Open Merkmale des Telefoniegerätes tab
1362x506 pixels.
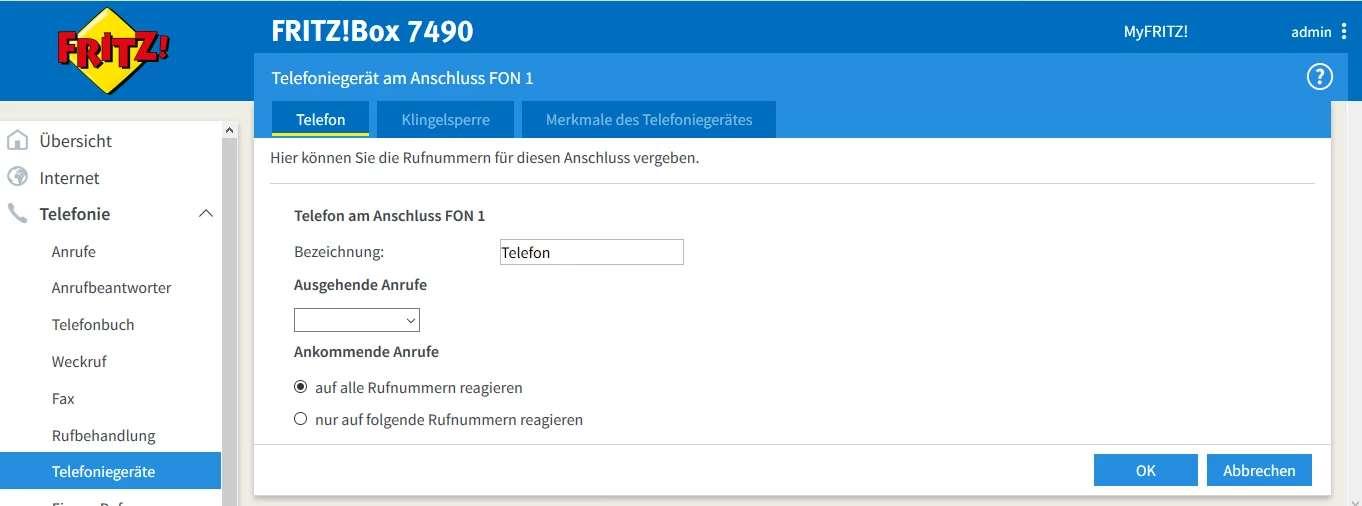(649, 119)
